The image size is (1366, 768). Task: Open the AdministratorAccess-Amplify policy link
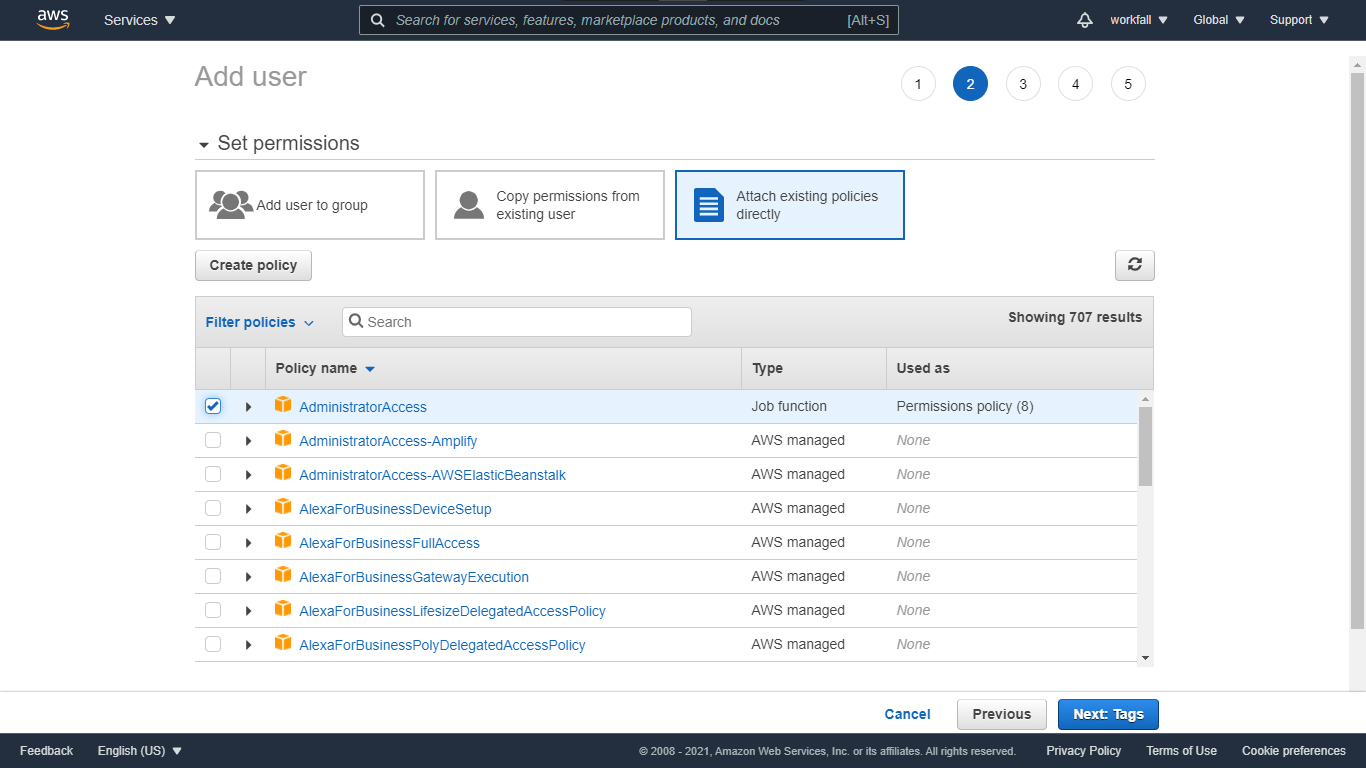point(388,441)
